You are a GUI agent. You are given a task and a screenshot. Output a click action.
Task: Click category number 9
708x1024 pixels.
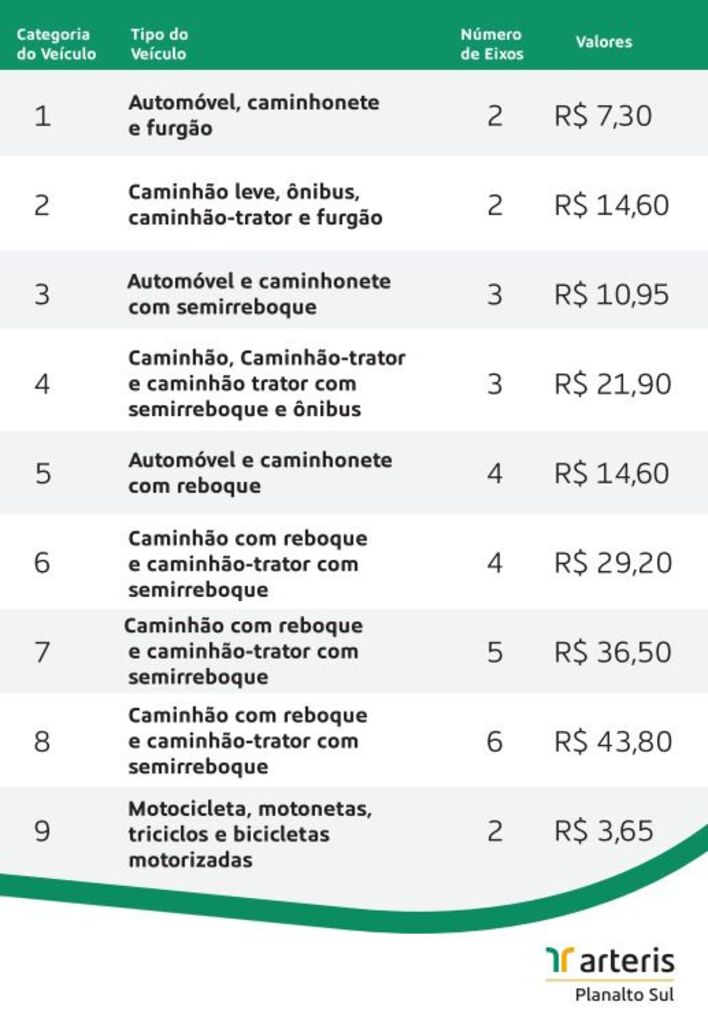pos(42,831)
